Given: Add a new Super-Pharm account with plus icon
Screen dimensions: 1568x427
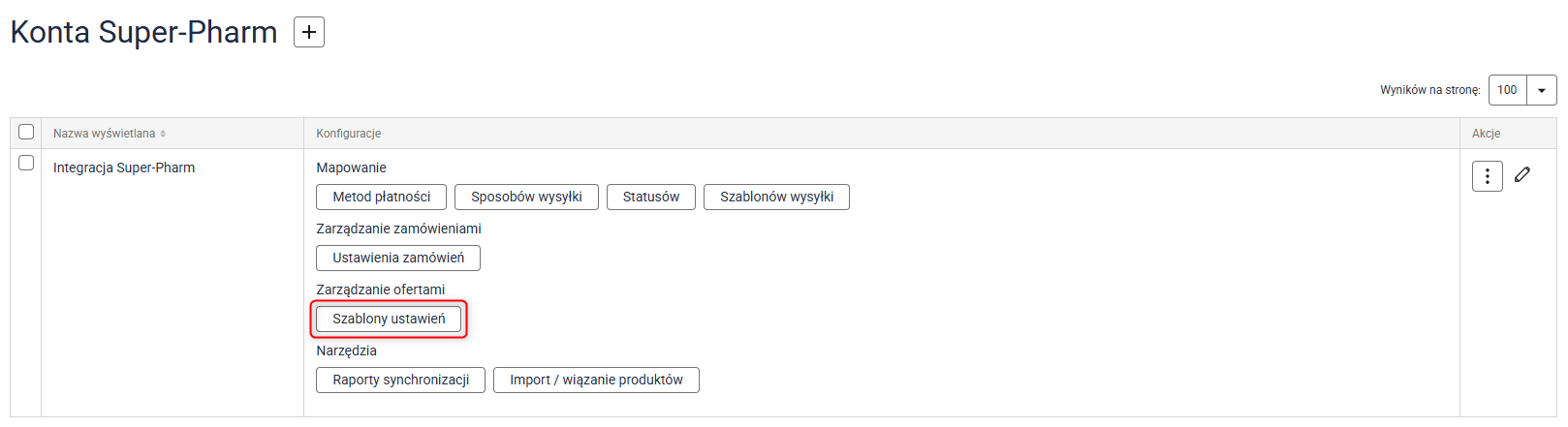Looking at the screenshot, I should pyautogui.click(x=308, y=32).
